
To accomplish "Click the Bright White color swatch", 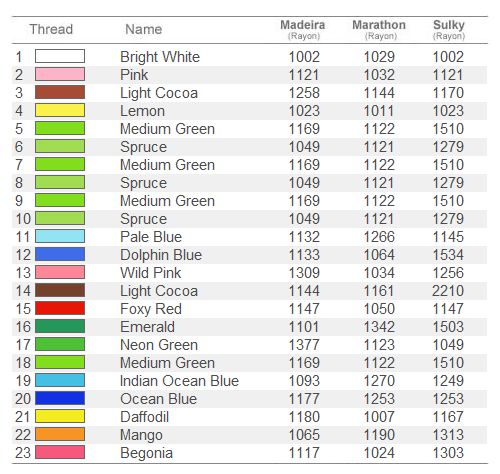I will (x=60, y=56).
